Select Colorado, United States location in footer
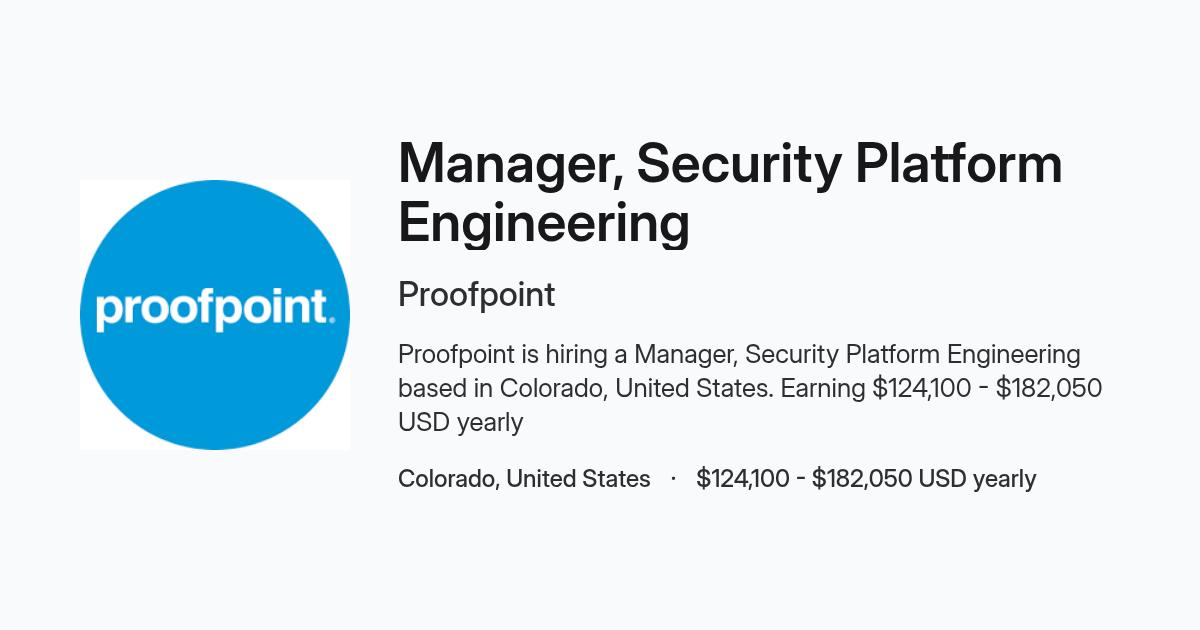This screenshot has height=630, width=1200. point(524,479)
